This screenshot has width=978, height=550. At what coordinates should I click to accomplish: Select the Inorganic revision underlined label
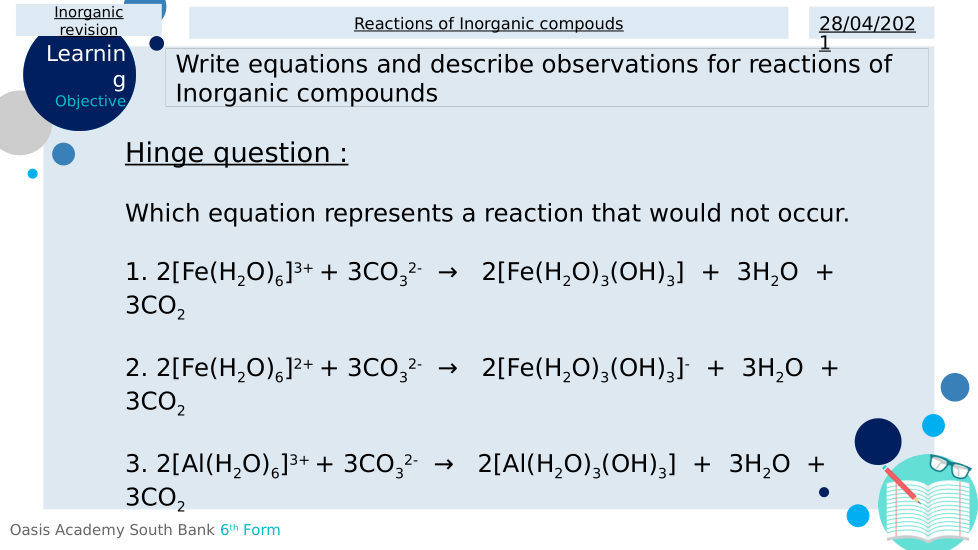tap(89, 21)
